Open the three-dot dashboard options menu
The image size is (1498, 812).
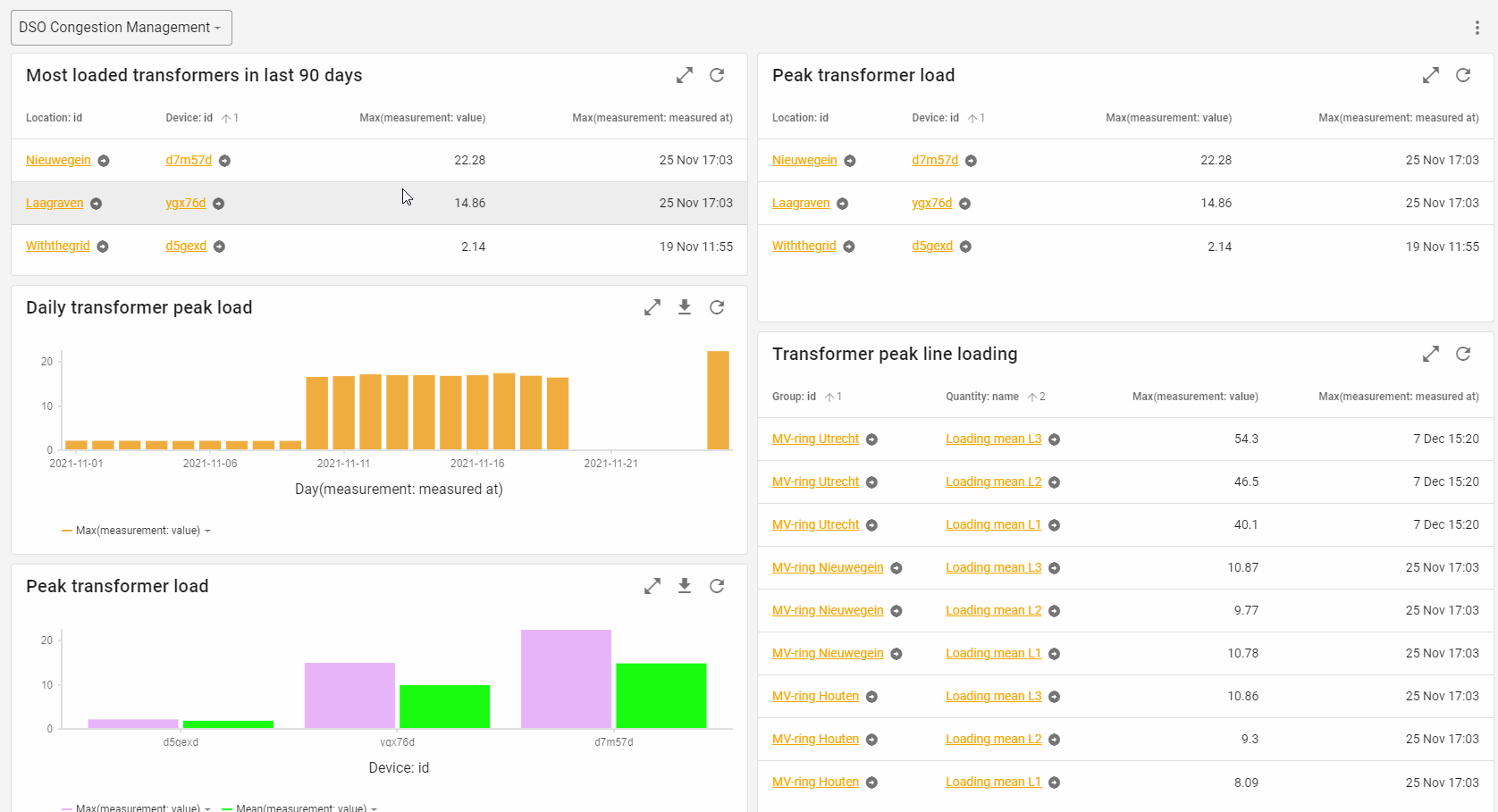coord(1477,28)
